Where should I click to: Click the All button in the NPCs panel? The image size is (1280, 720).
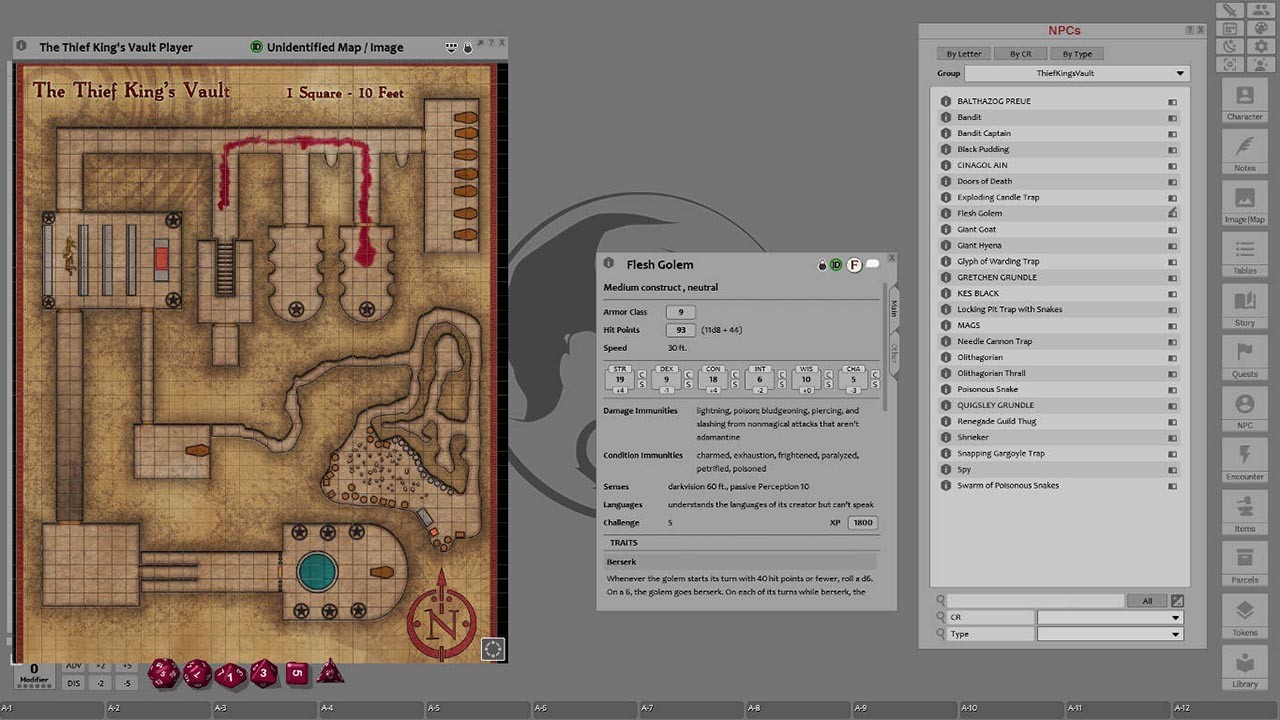click(x=1146, y=600)
